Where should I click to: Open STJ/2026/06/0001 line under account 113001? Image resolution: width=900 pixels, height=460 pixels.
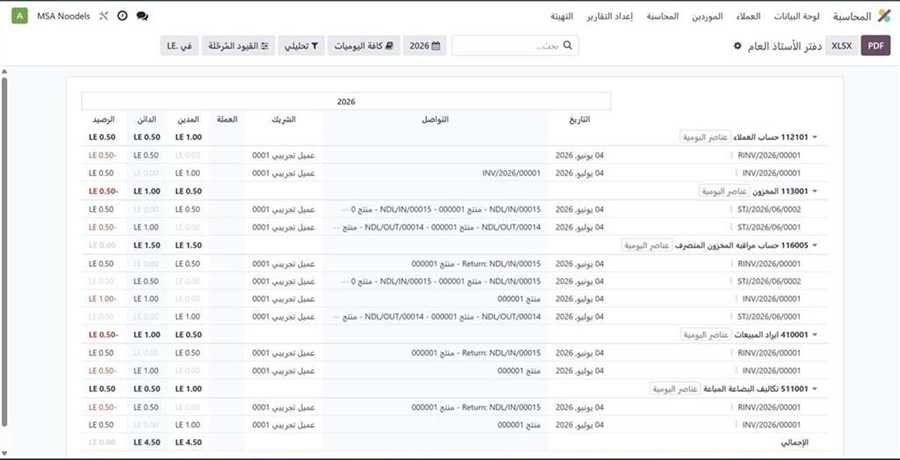coord(769,227)
